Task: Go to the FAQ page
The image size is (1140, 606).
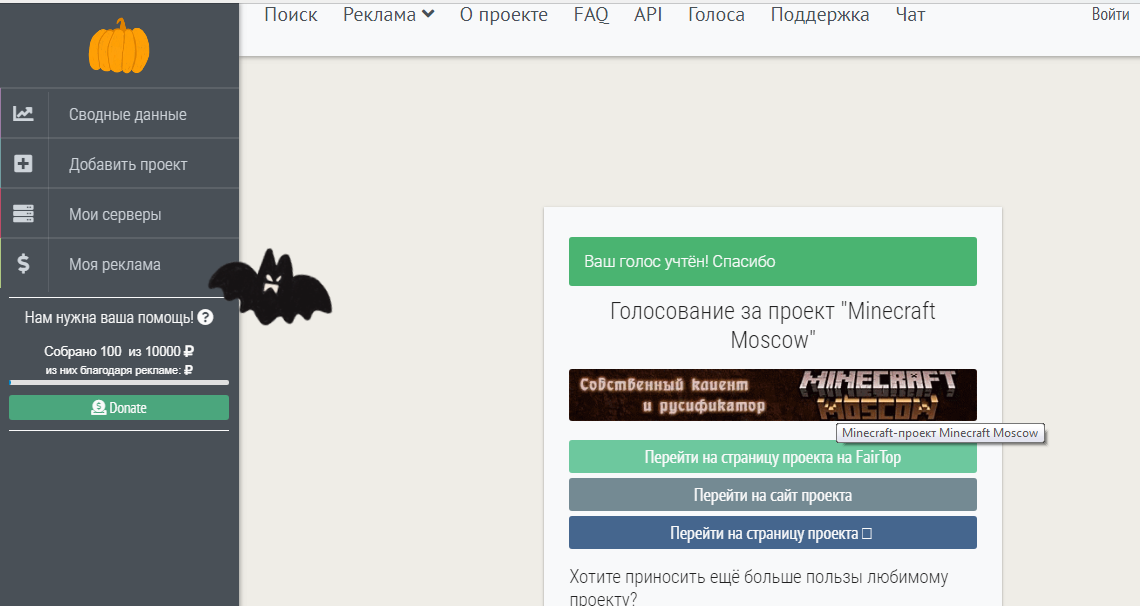Action: (591, 15)
